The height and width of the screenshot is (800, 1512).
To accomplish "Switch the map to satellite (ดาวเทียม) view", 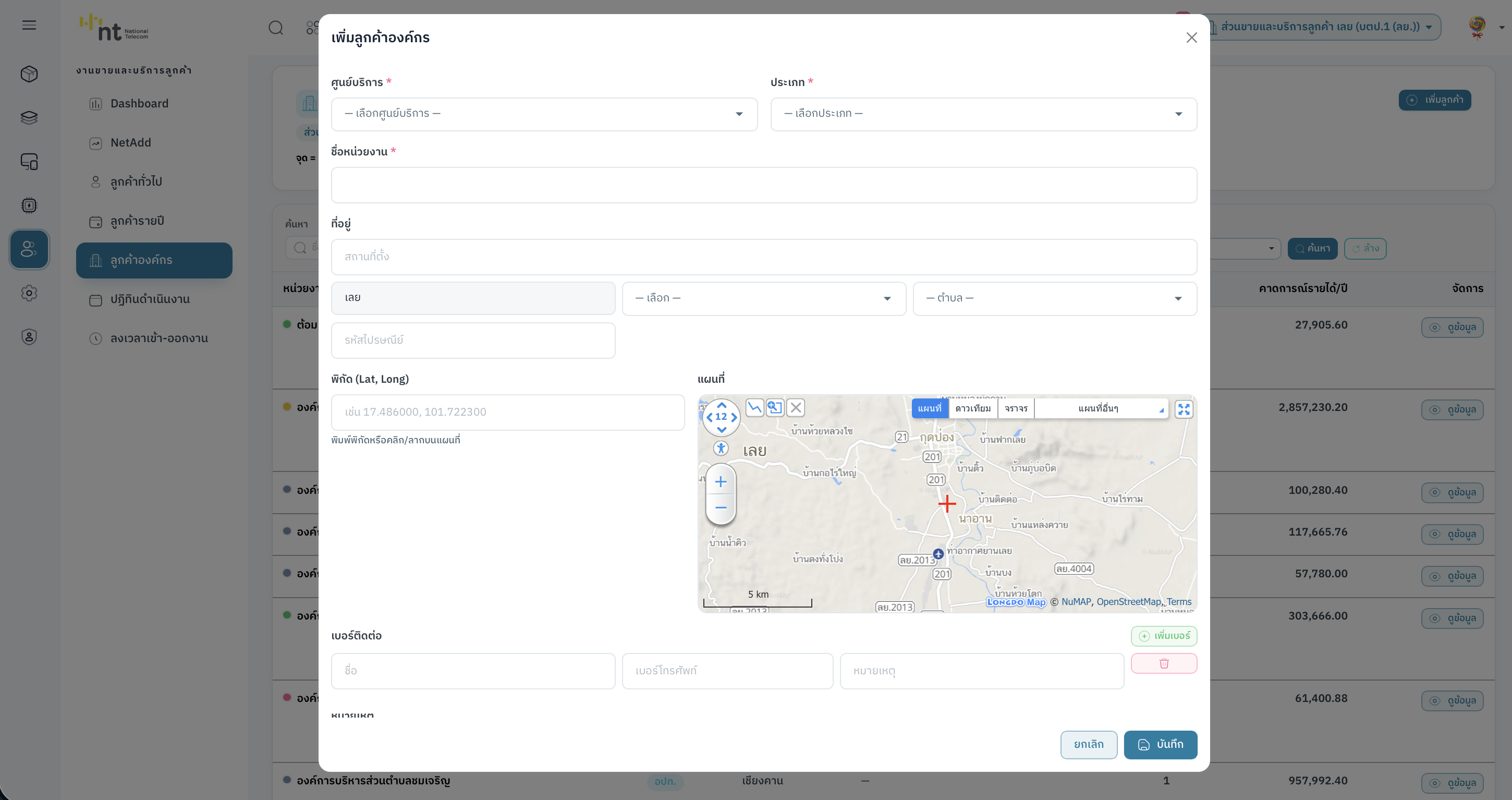I will [x=972, y=408].
